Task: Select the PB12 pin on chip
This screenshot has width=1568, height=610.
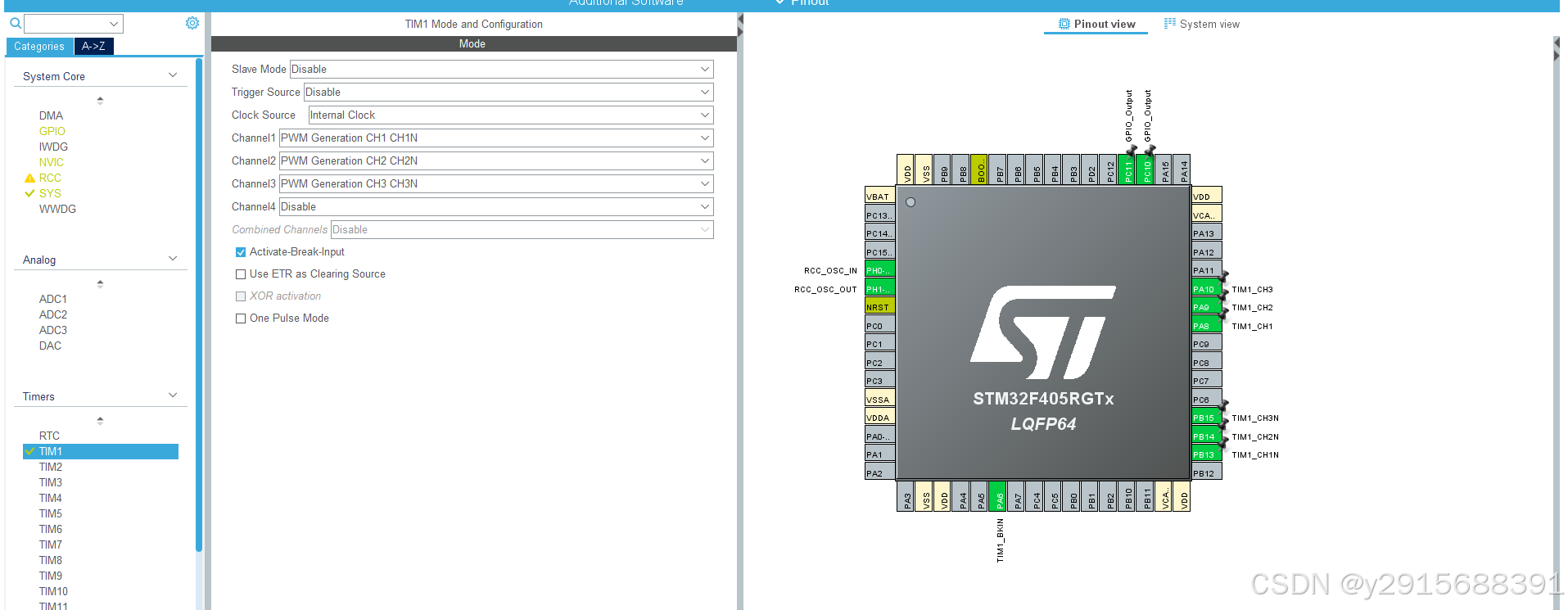Action: pyautogui.click(x=1207, y=472)
